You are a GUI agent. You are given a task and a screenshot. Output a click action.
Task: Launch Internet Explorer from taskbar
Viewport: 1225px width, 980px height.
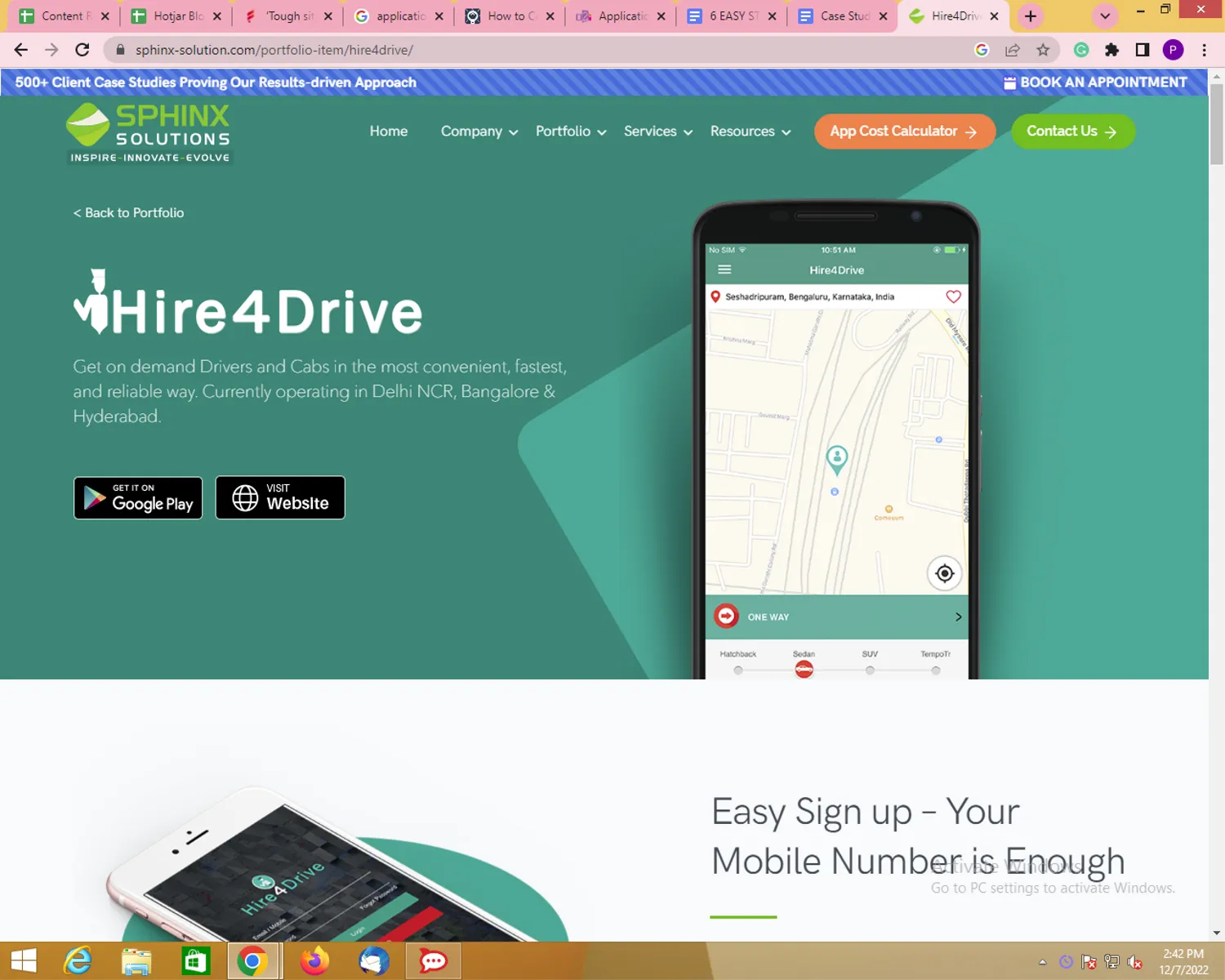(x=78, y=961)
